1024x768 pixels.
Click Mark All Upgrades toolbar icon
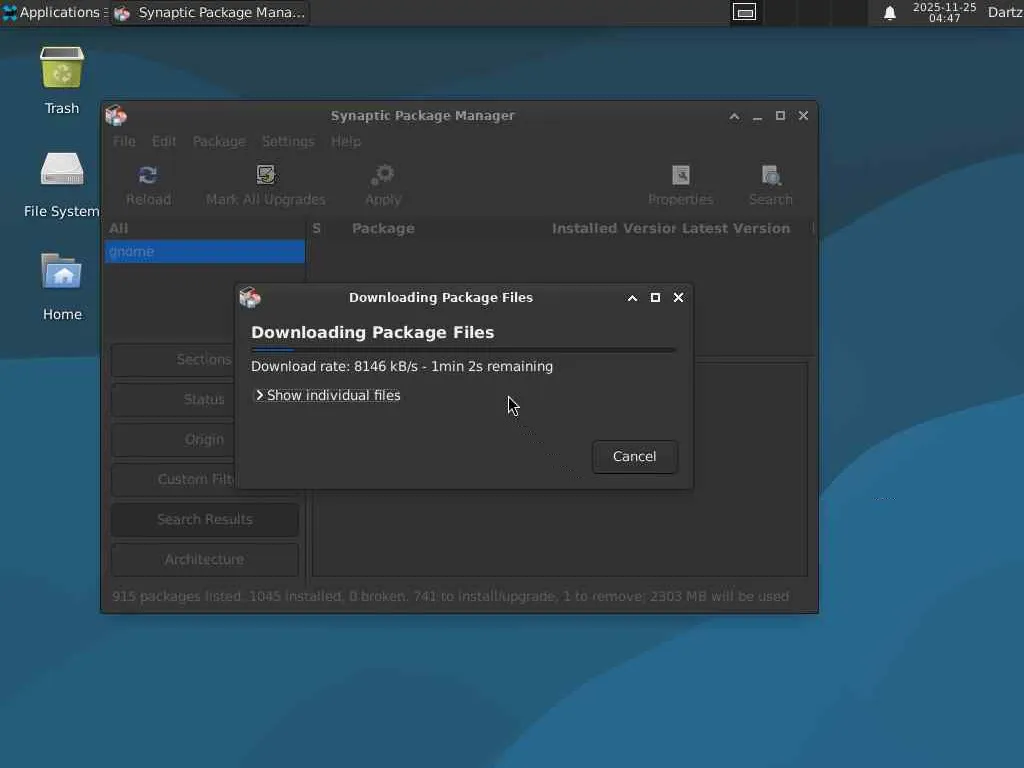265,174
